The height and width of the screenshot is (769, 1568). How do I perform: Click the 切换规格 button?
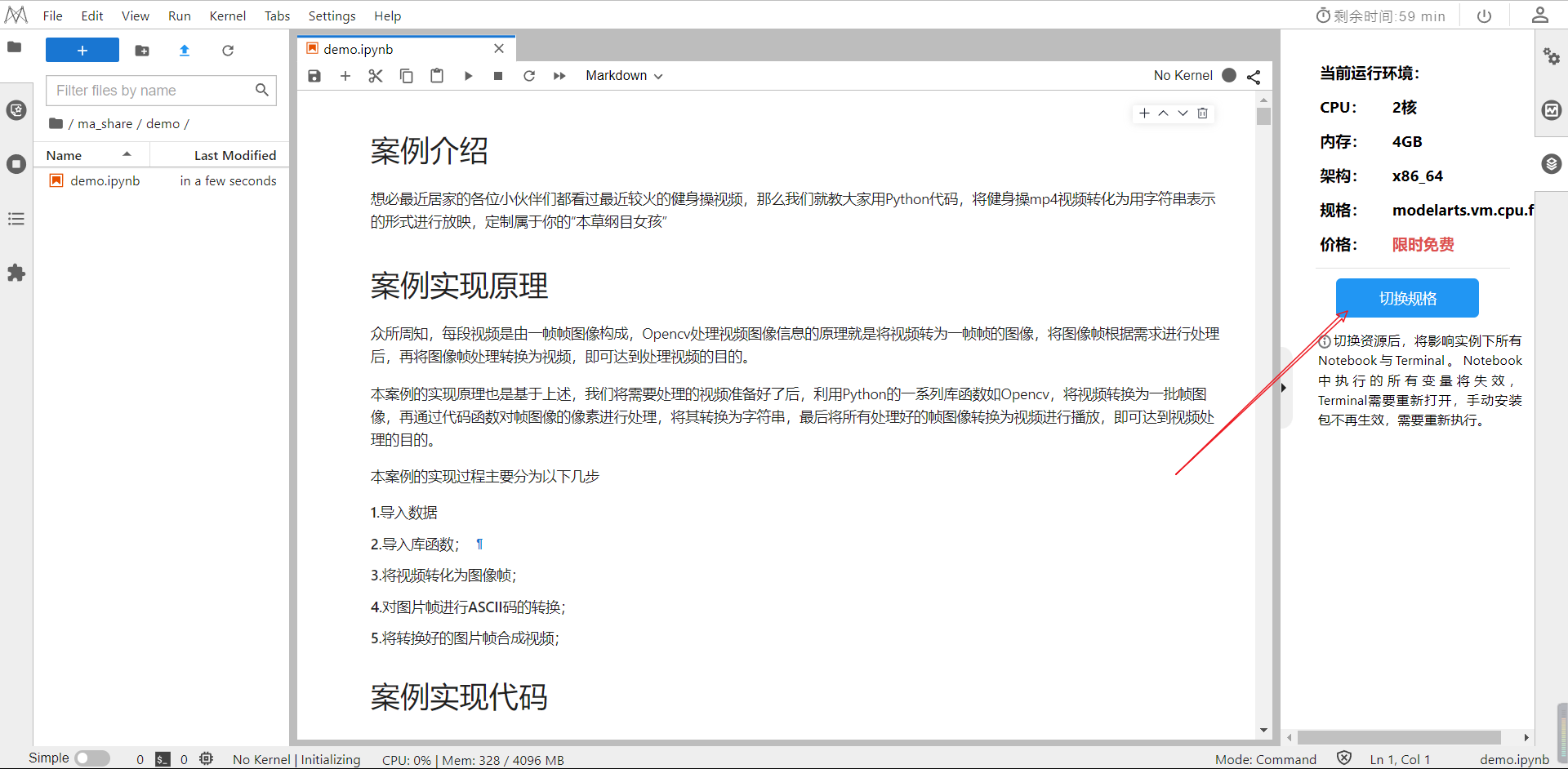1407,298
